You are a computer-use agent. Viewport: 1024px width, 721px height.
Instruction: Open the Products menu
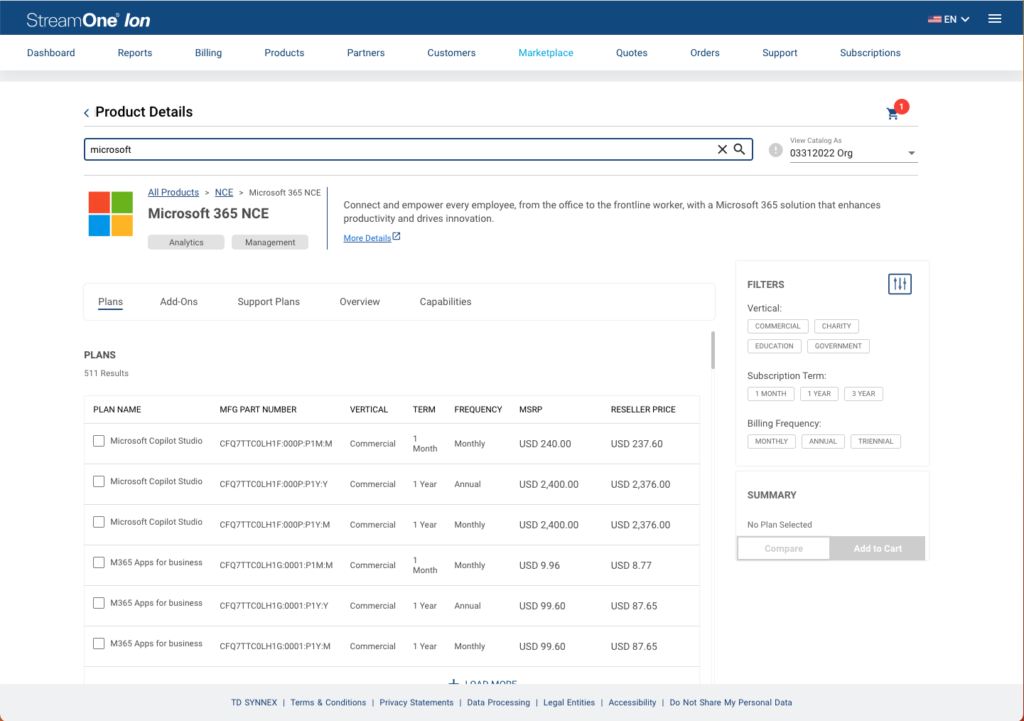pyautogui.click(x=284, y=53)
